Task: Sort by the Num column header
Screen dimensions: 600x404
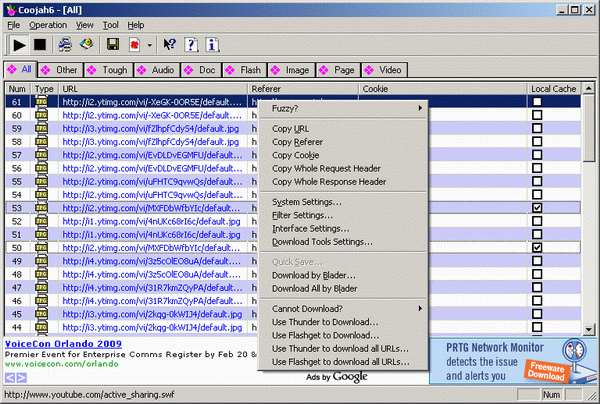Action: (18, 89)
